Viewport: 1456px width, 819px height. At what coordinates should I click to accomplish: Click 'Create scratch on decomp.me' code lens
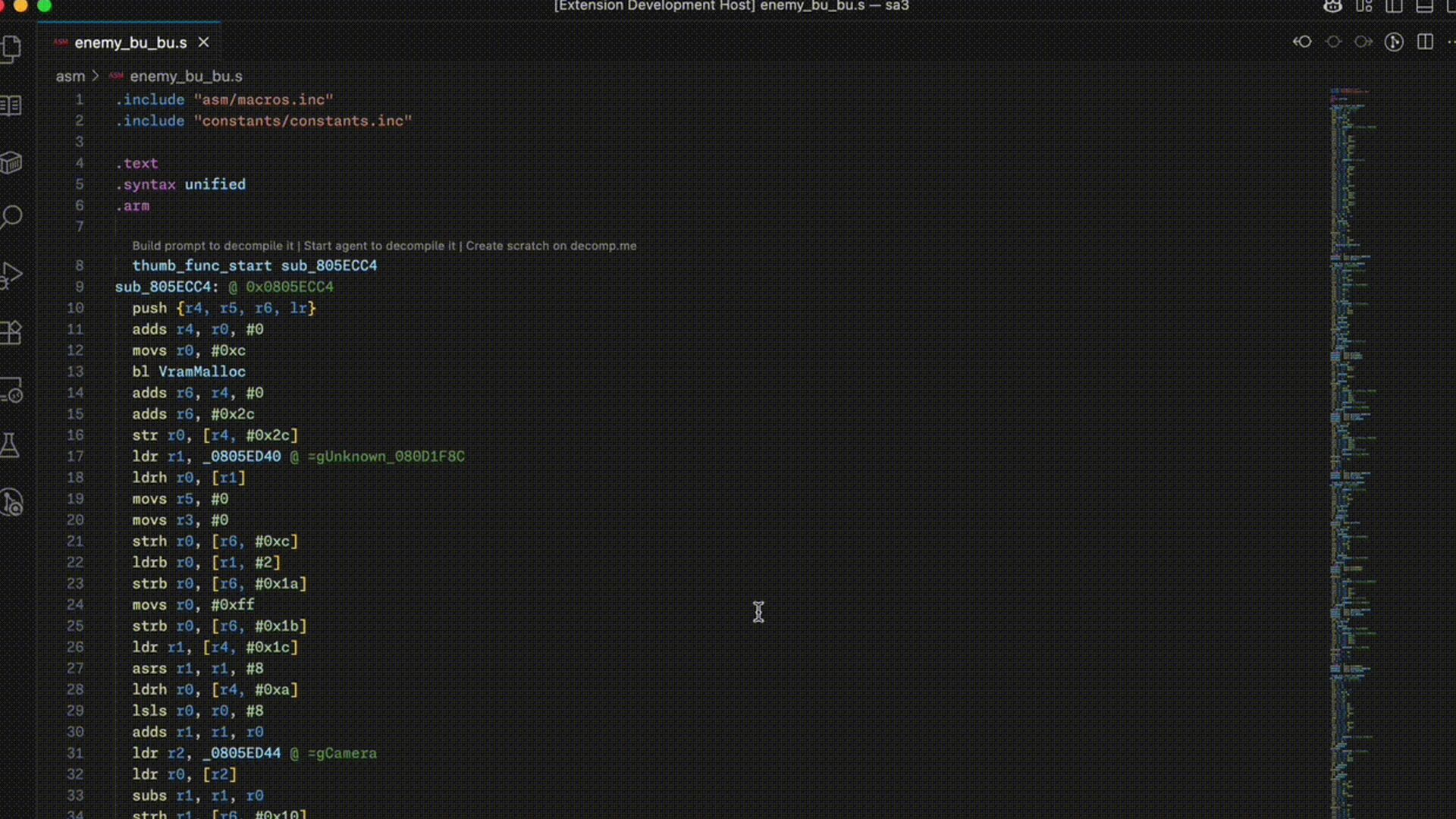(551, 246)
